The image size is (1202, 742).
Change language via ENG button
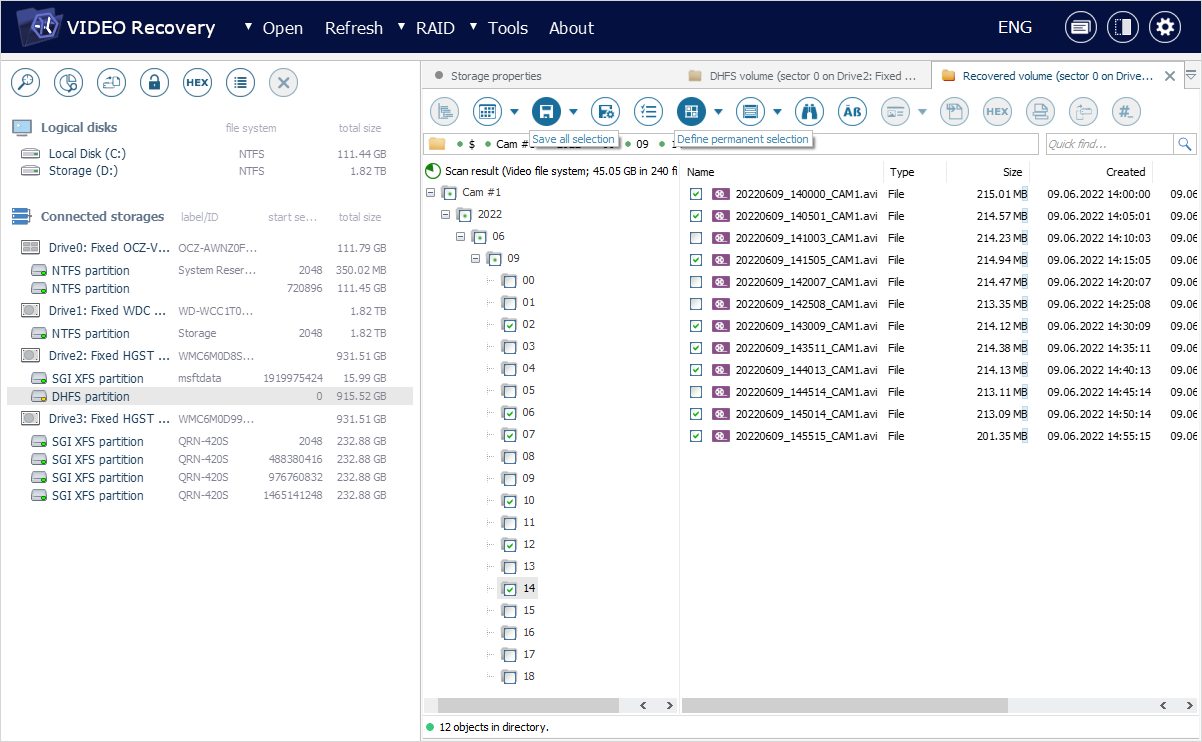click(1015, 27)
